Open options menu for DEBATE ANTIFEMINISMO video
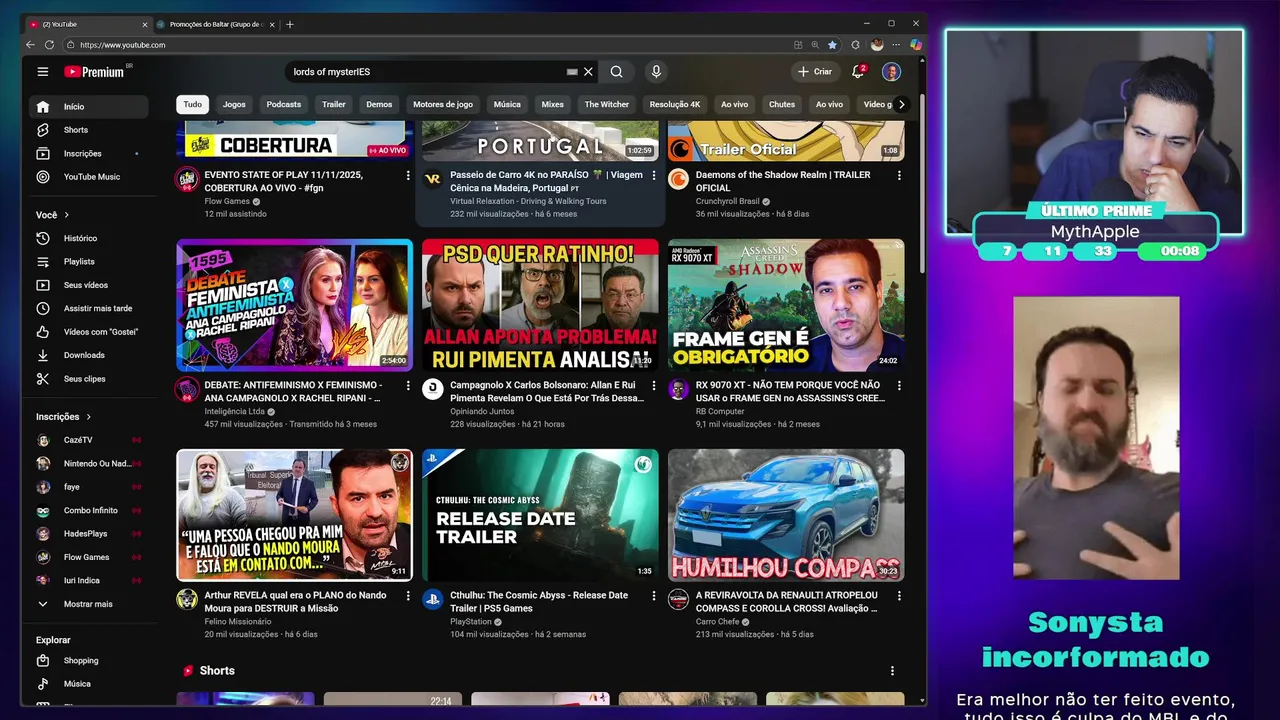1280x720 pixels. (408, 385)
